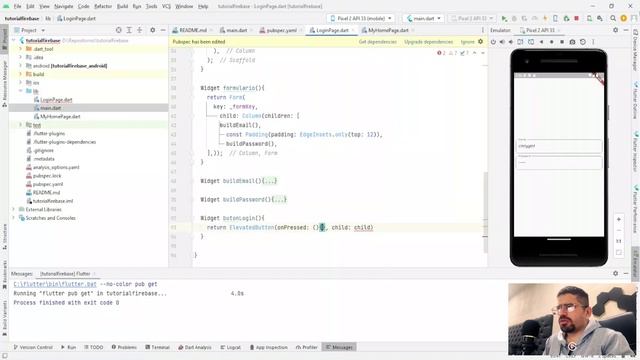
Task: Open emulator snapshots clock icon
Action: [583, 42]
